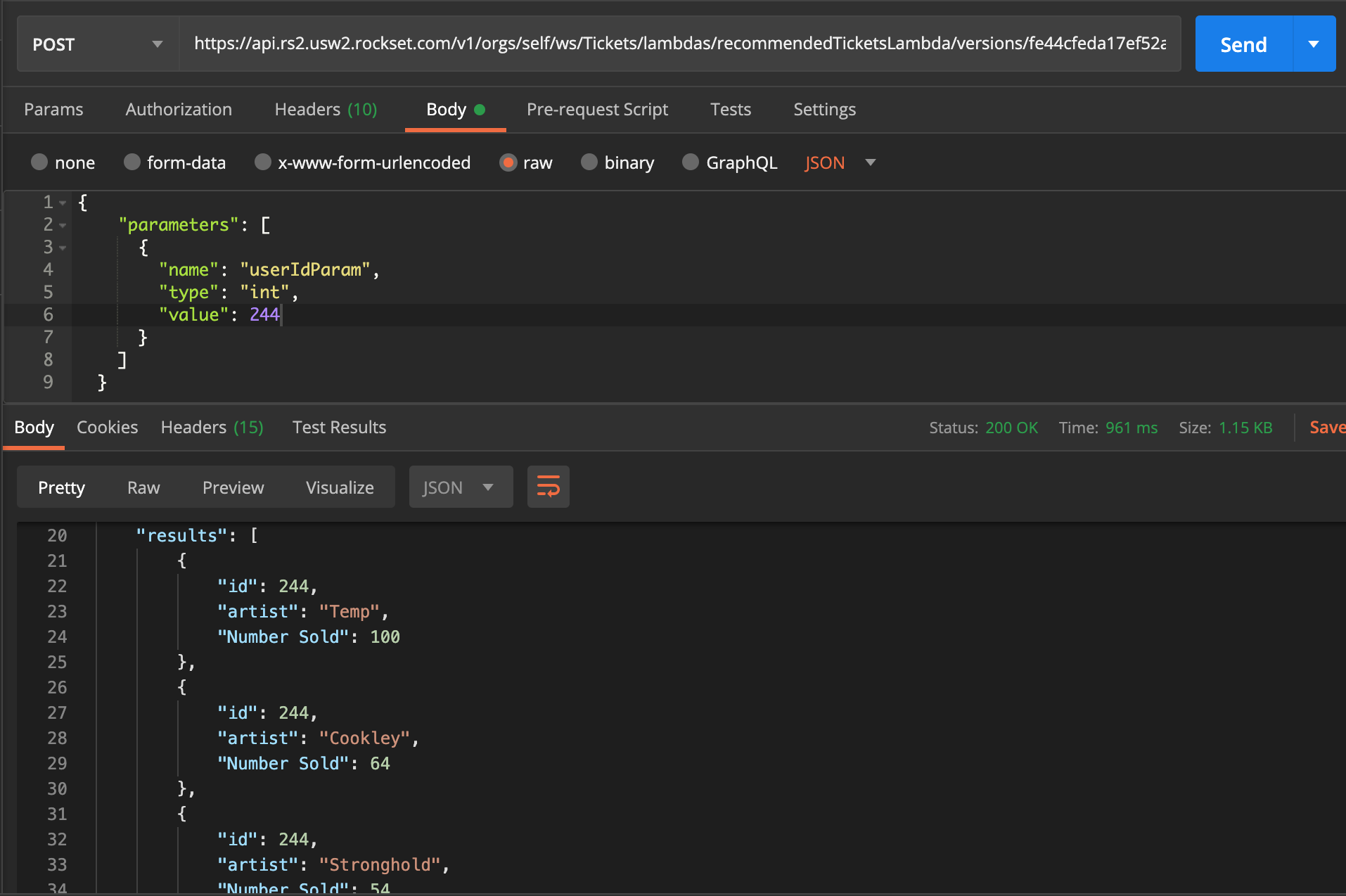Open the Test Results tab
The height and width of the screenshot is (896, 1346).
pyautogui.click(x=339, y=427)
